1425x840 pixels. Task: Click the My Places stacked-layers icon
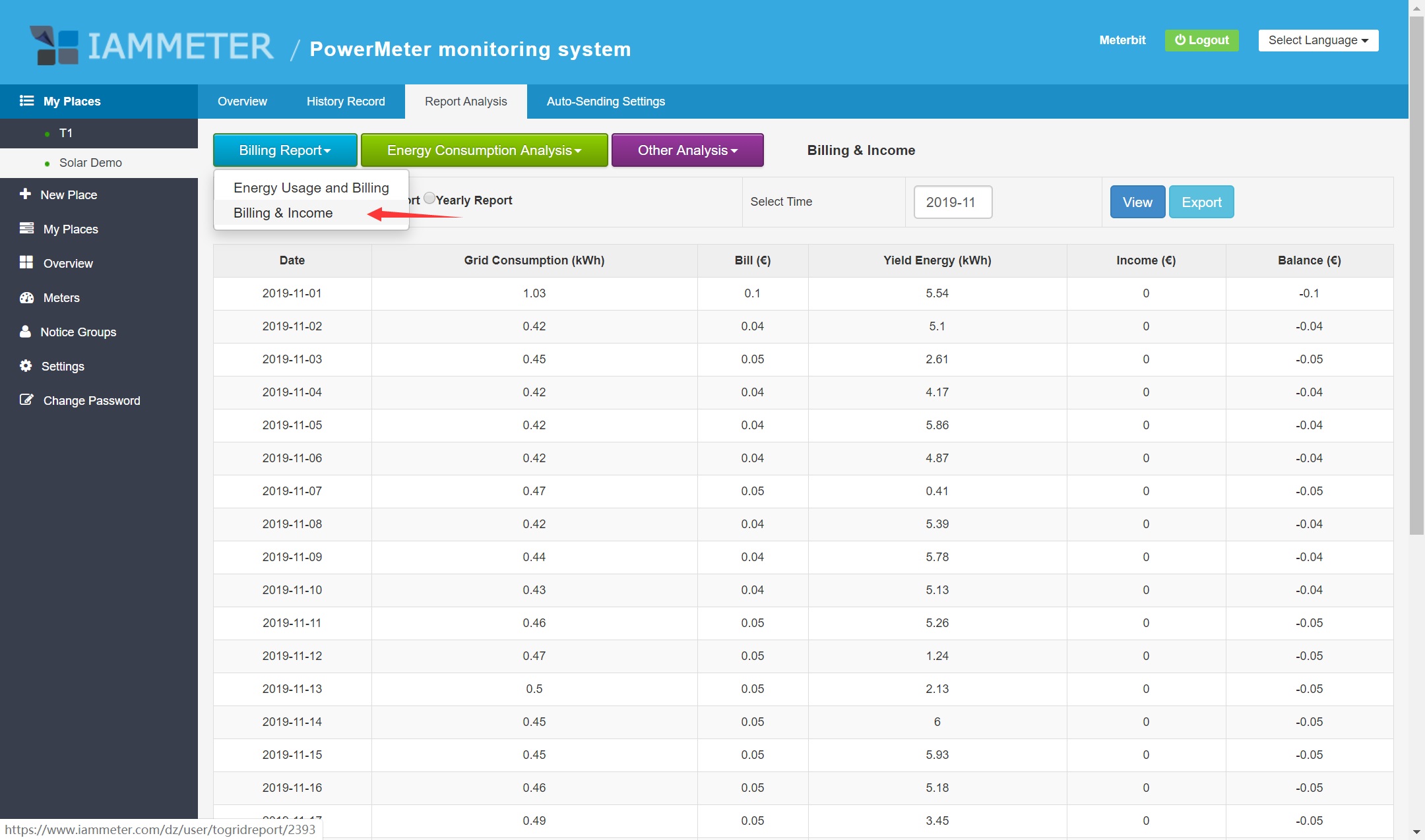(26, 229)
